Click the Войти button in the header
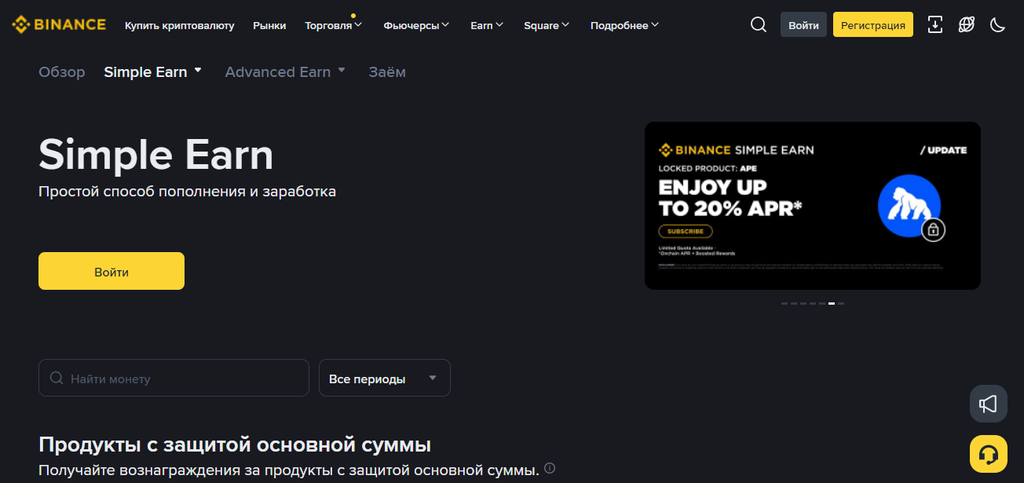The height and width of the screenshot is (483, 1024). click(803, 25)
